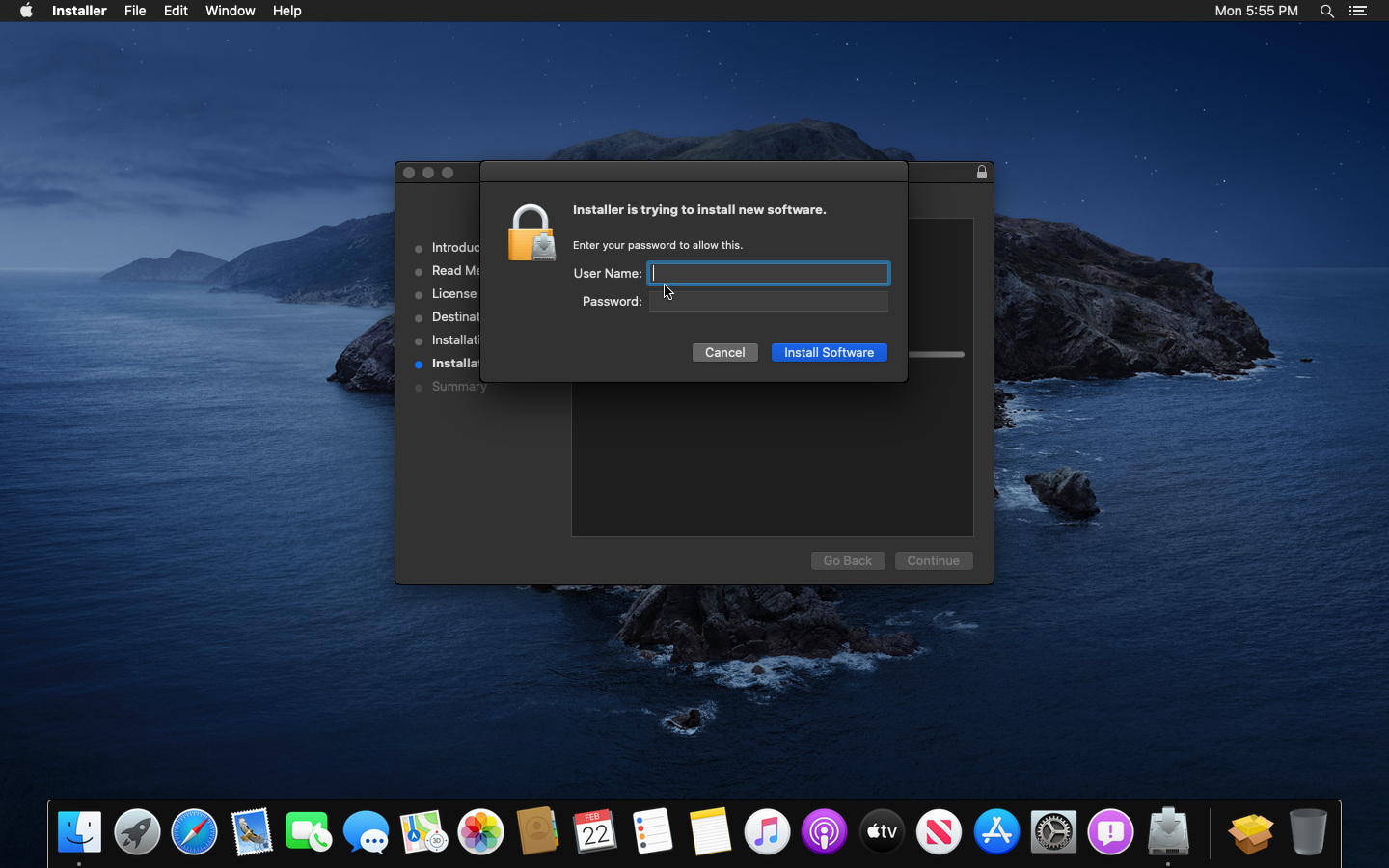Image resolution: width=1389 pixels, height=868 pixels.
Task: Open the Apple menu
Action: pyautogui.click(x=26, y=11)
